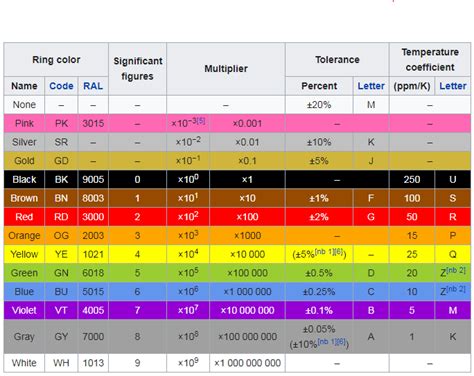Click temperature coefficient '100' in Brown row
474x376 pixels.
pyautogui.click(x=412, y=198)
